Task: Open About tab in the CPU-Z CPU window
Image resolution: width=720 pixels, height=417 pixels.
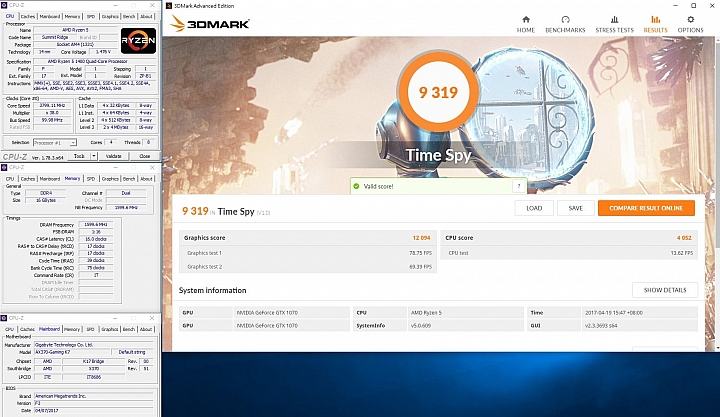Action: pos(146,17)
